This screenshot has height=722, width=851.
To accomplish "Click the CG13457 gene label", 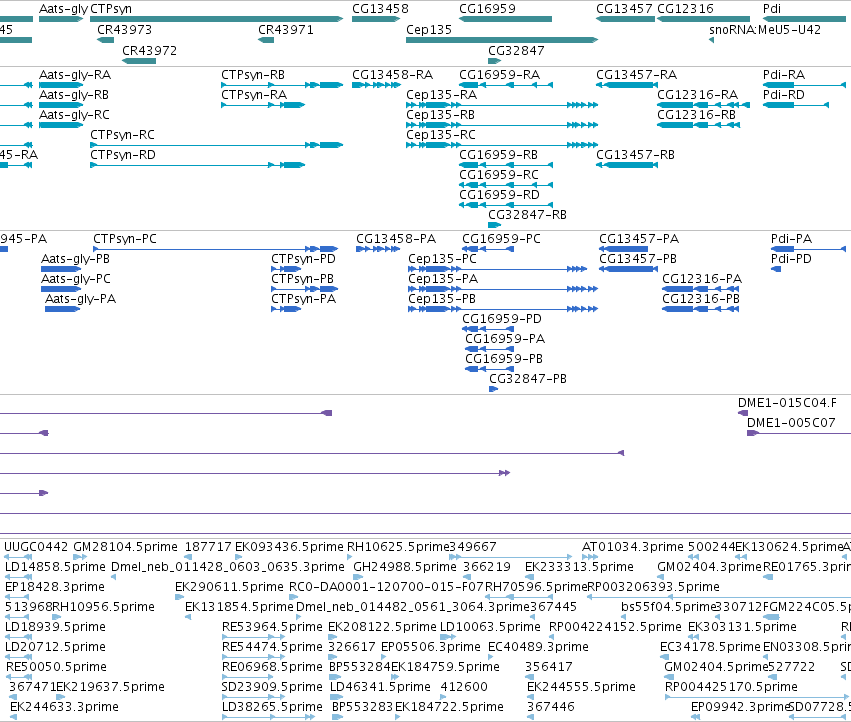I will [x=624, y=9].
